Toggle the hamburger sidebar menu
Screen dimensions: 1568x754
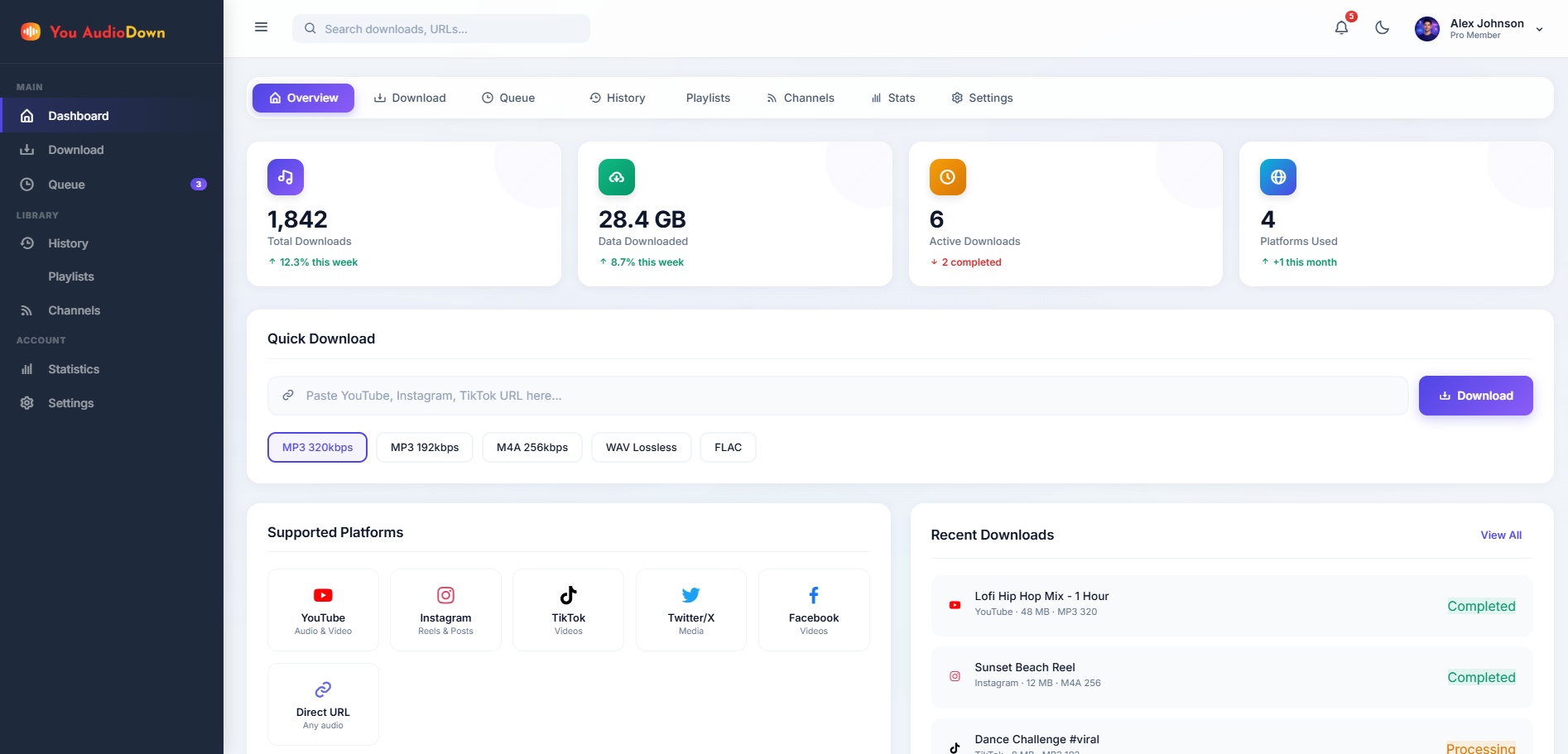pyautogui.click(x=261, y=27)
